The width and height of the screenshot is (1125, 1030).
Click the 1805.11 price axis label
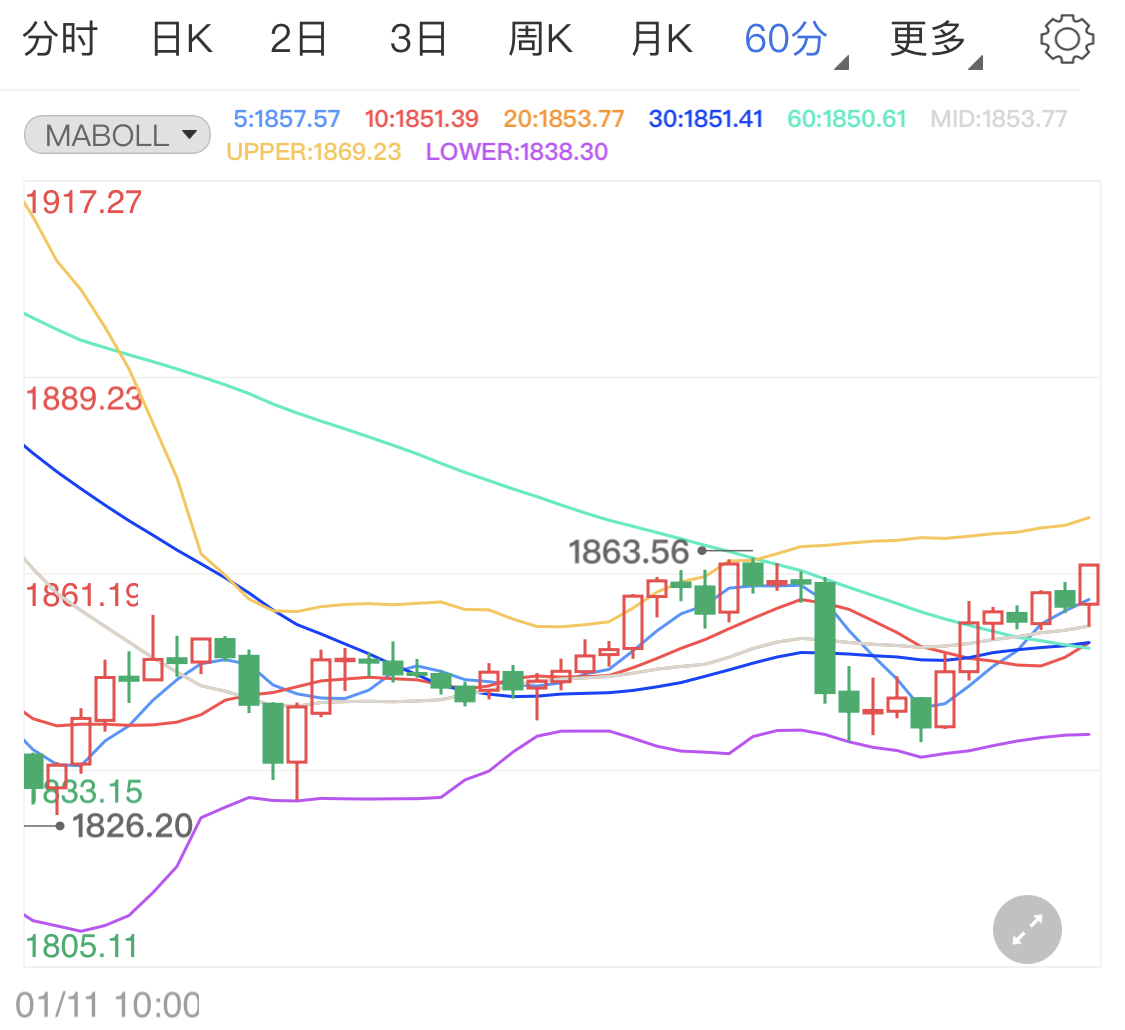[x=82, y=947]
